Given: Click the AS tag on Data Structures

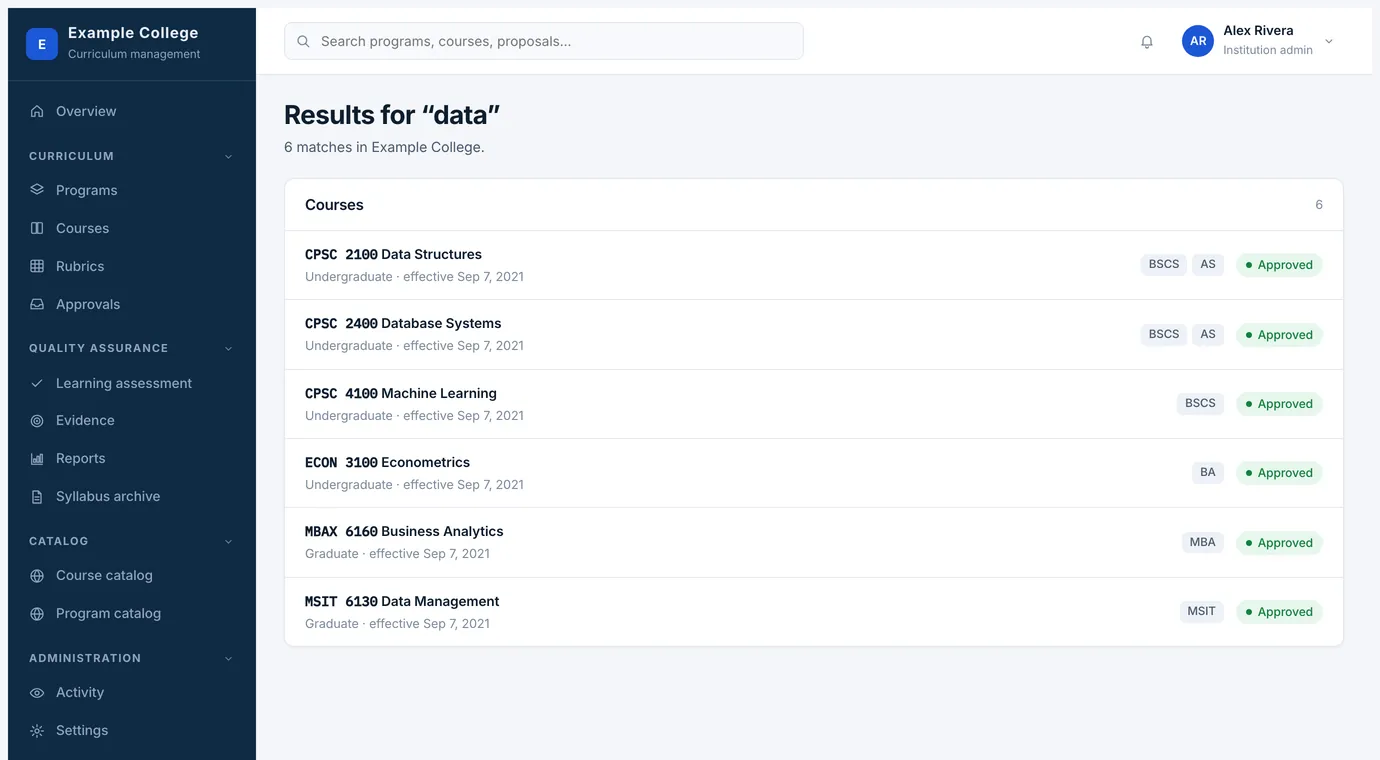Looking at the screenshot, I should (1208, 265).
